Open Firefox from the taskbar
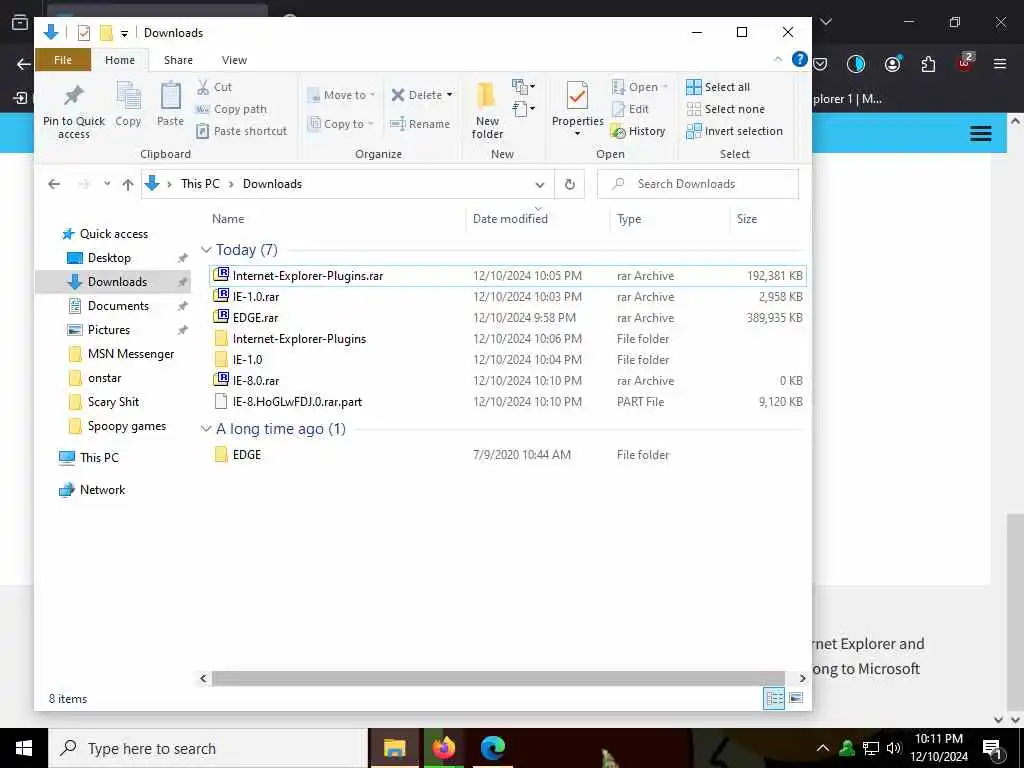This screenshot has width=1024, height=768. pyautogui.click(x=443, y=748)
